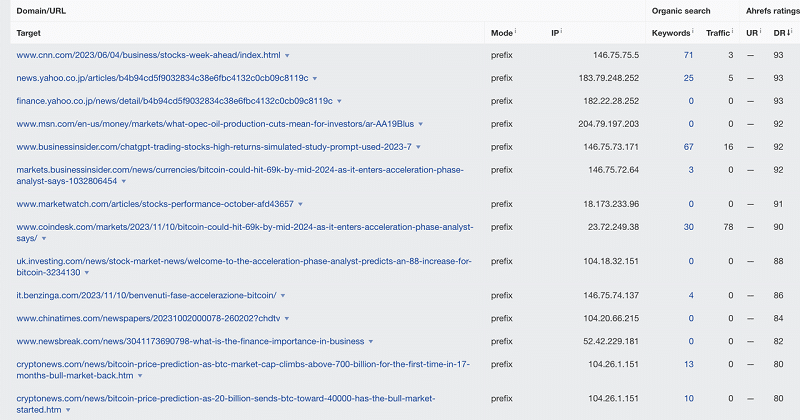The image size is (800, 420).
Task: Open the www.cnn.com stocks-week-ahead link
Action: click(x=148, y=55)
